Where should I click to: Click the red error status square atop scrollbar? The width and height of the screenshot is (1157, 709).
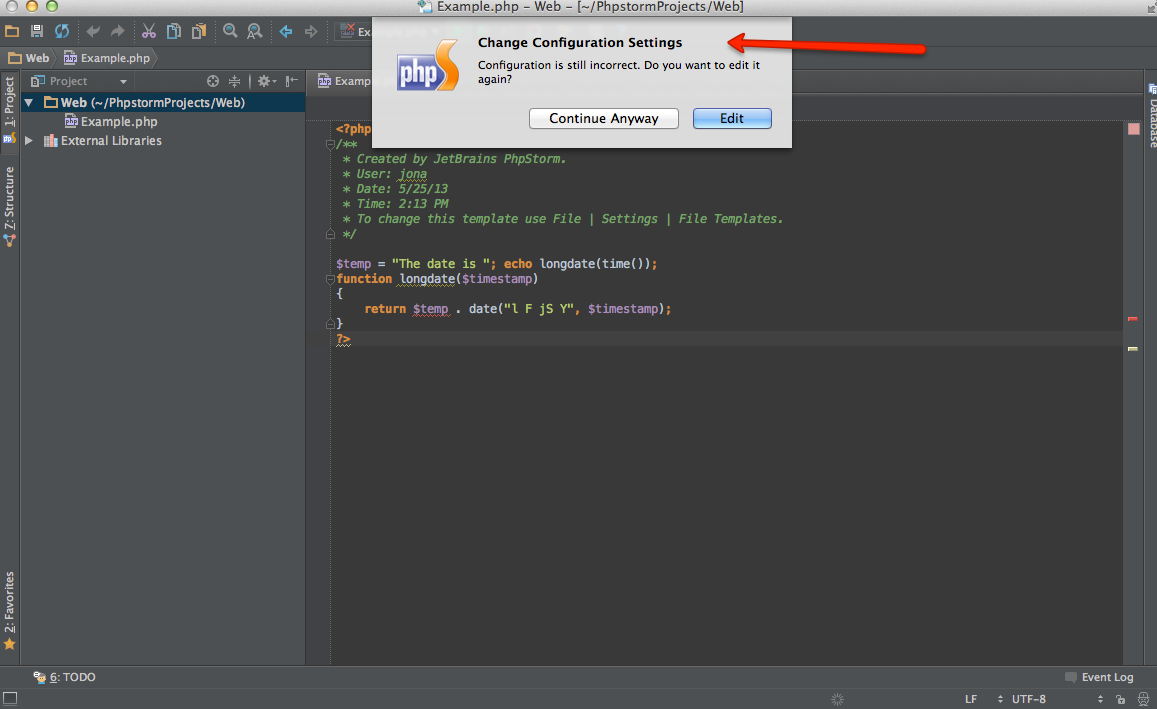(x=1133, y=129)
